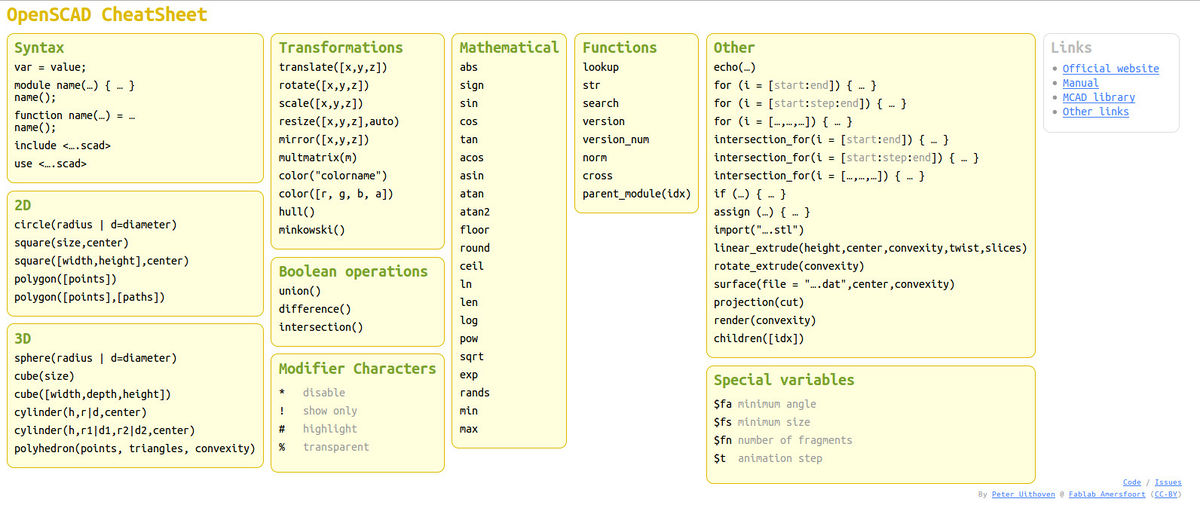Open the parent_module(idx) function entry

point(636,194)
